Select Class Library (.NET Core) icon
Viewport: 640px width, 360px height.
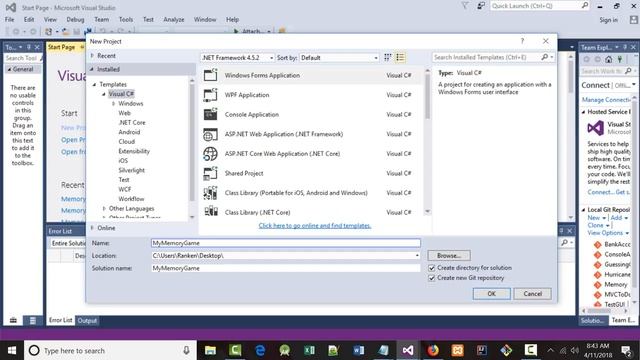point(211,211)
